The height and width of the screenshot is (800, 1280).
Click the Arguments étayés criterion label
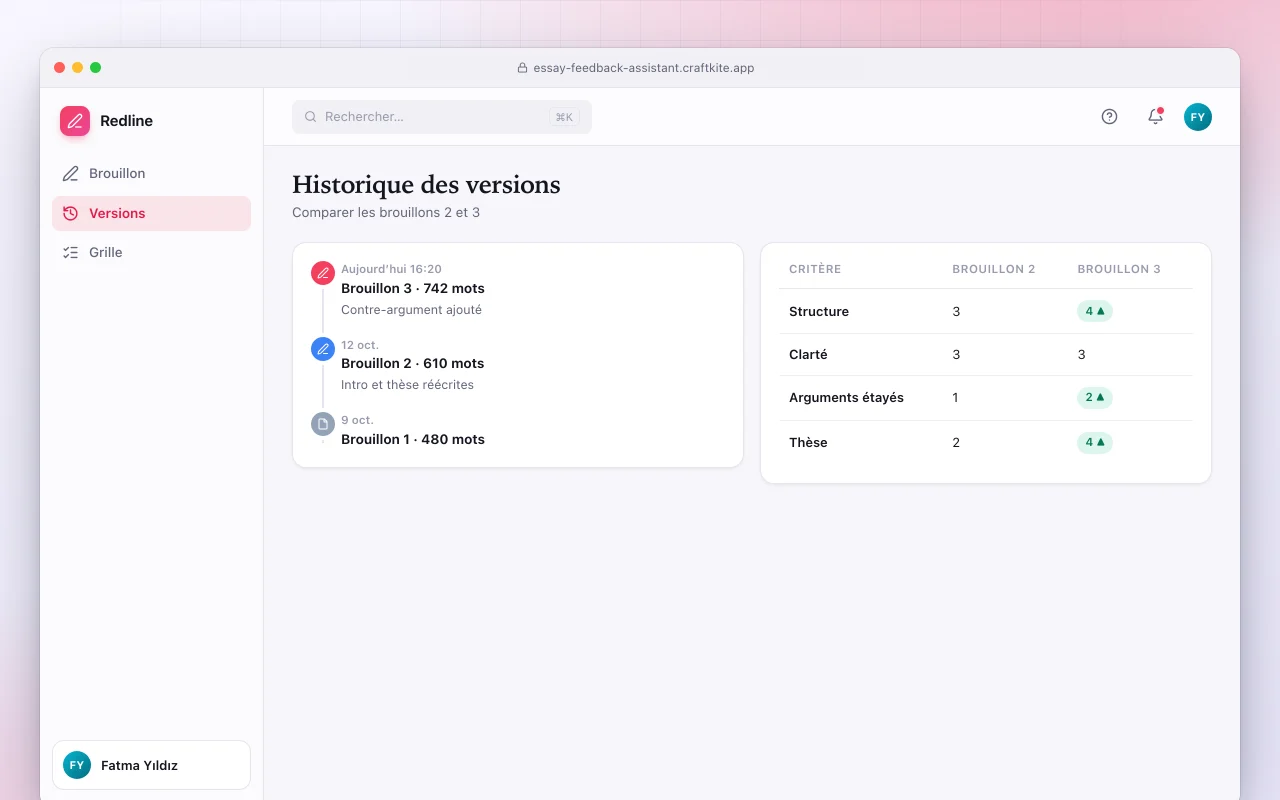pyautogui.click(x=846, y=397)
